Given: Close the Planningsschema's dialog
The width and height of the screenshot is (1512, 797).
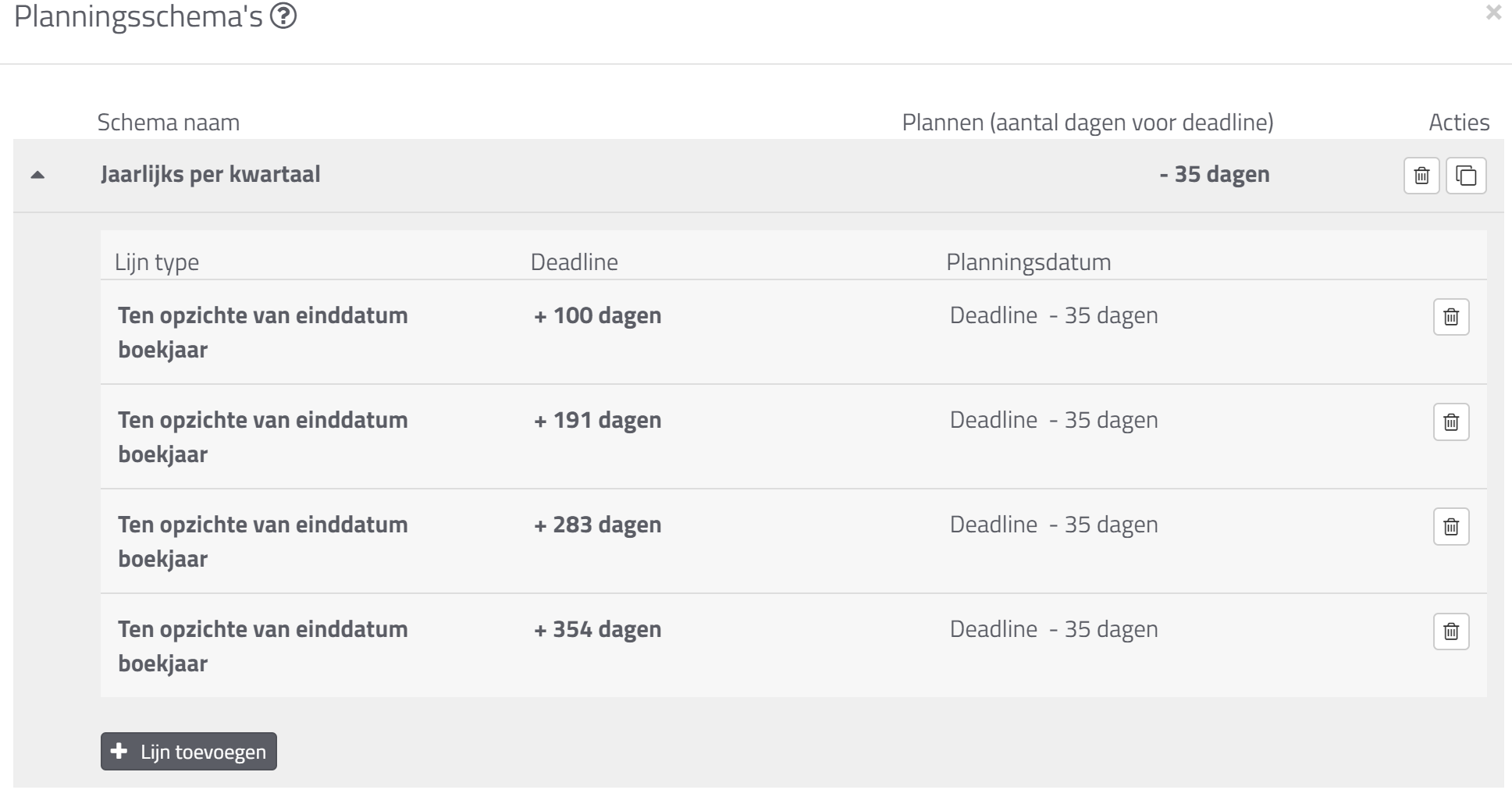Looking at the screenshot, I should (x=1493, y=12).
